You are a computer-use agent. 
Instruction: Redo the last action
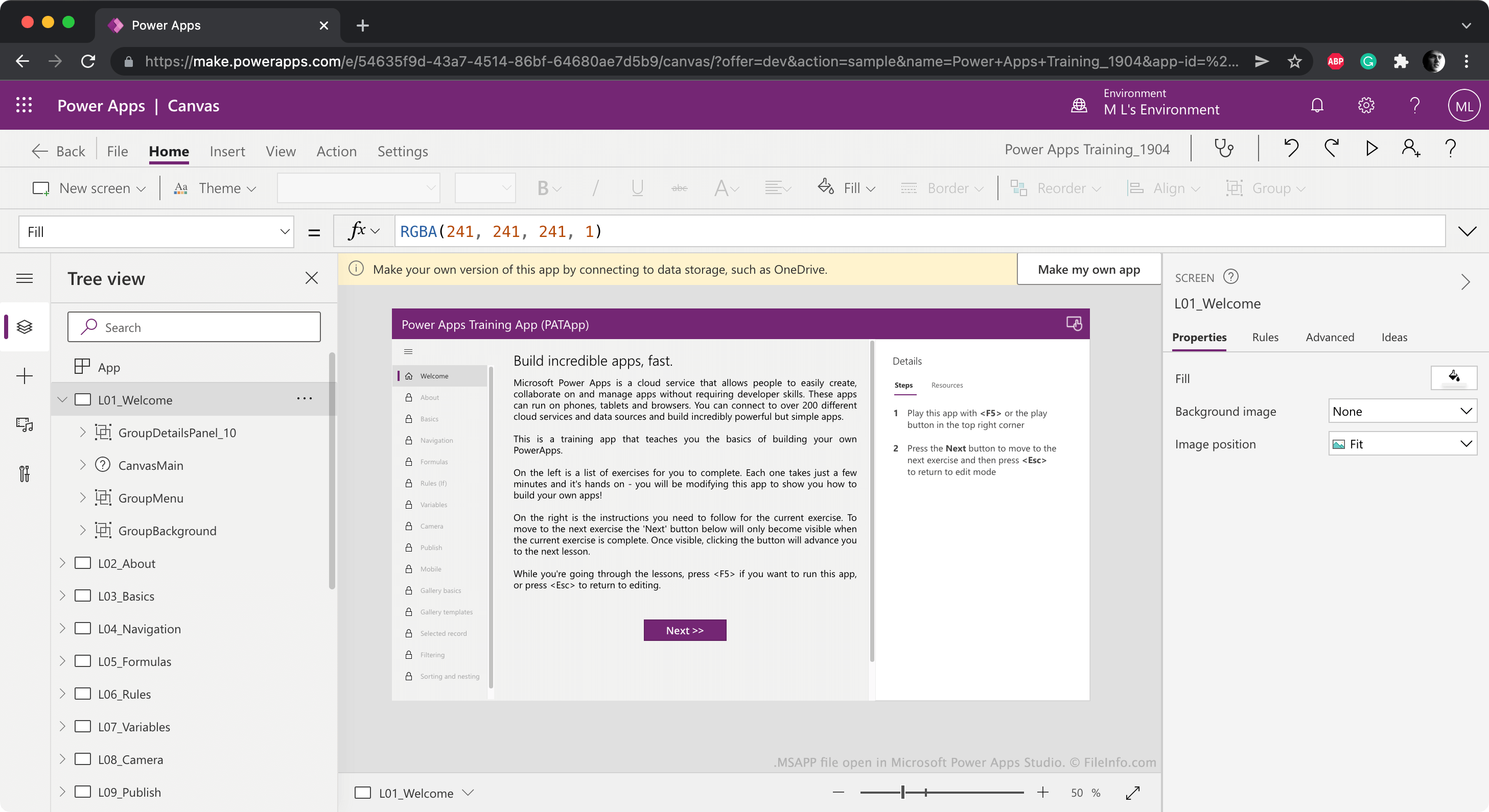click(1332, 149)
